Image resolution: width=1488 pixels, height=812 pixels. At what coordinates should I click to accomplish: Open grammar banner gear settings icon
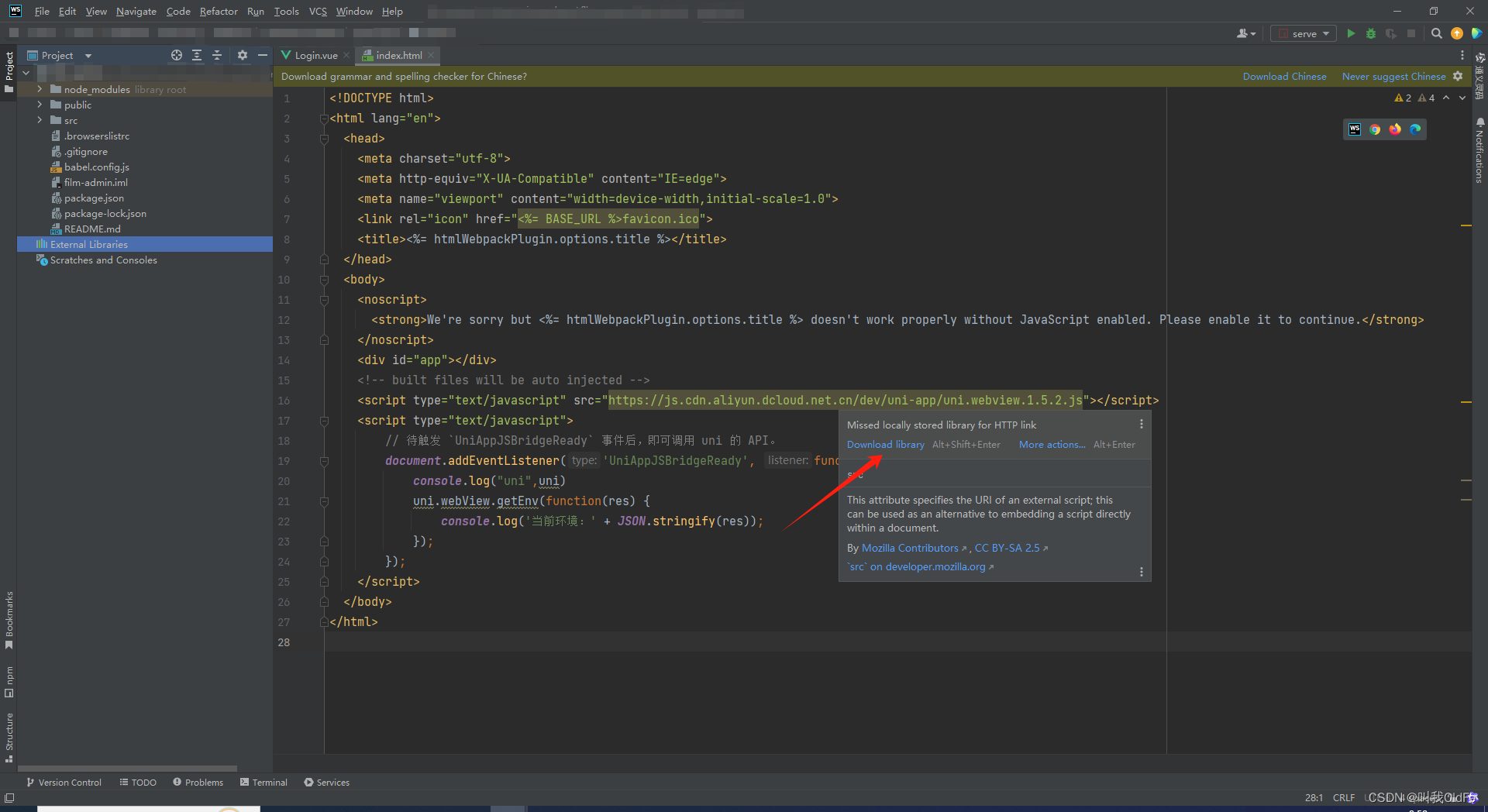[x=1458, y=76]
